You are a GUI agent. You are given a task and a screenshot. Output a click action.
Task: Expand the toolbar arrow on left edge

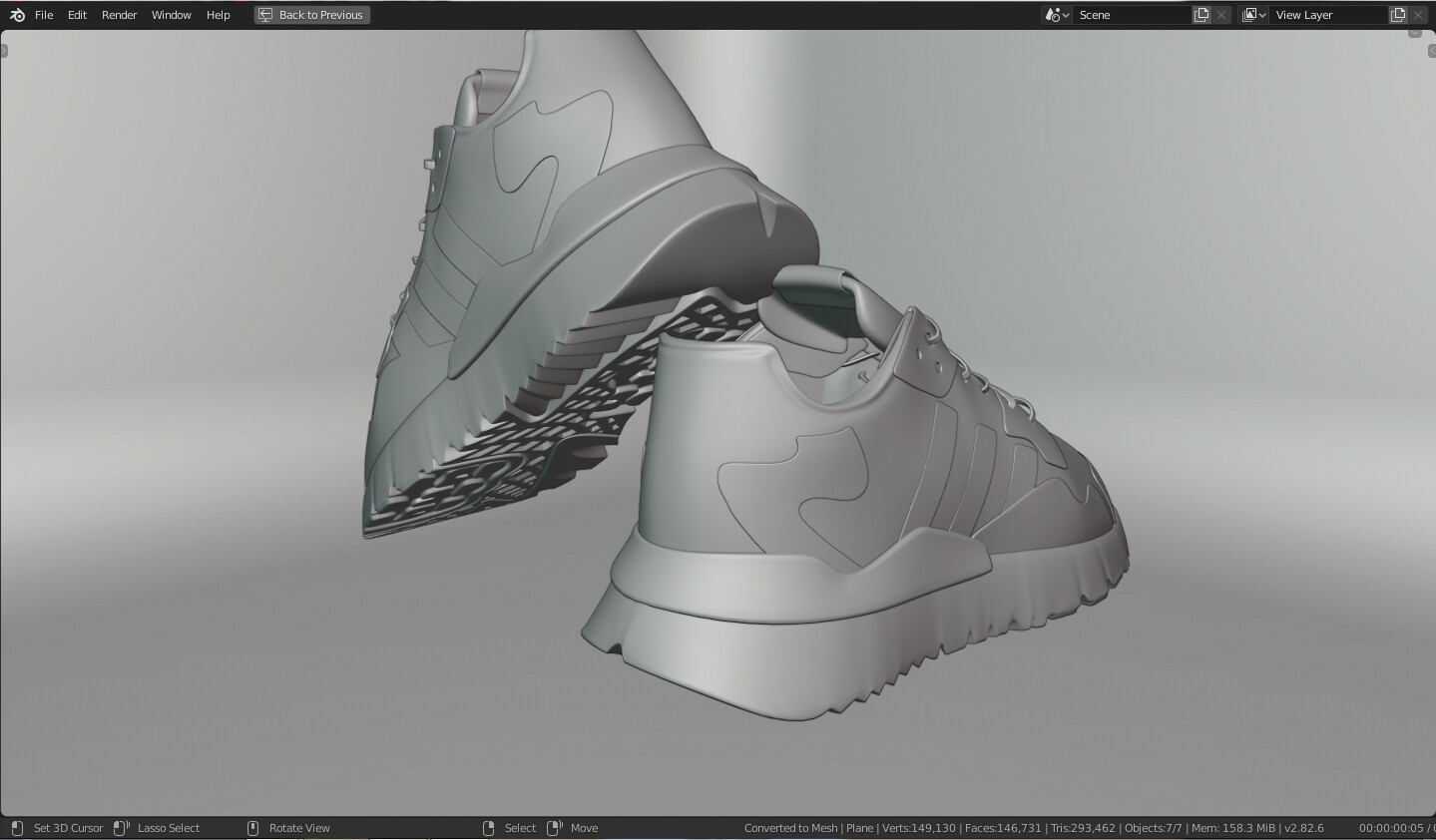[x=3, y=51]
